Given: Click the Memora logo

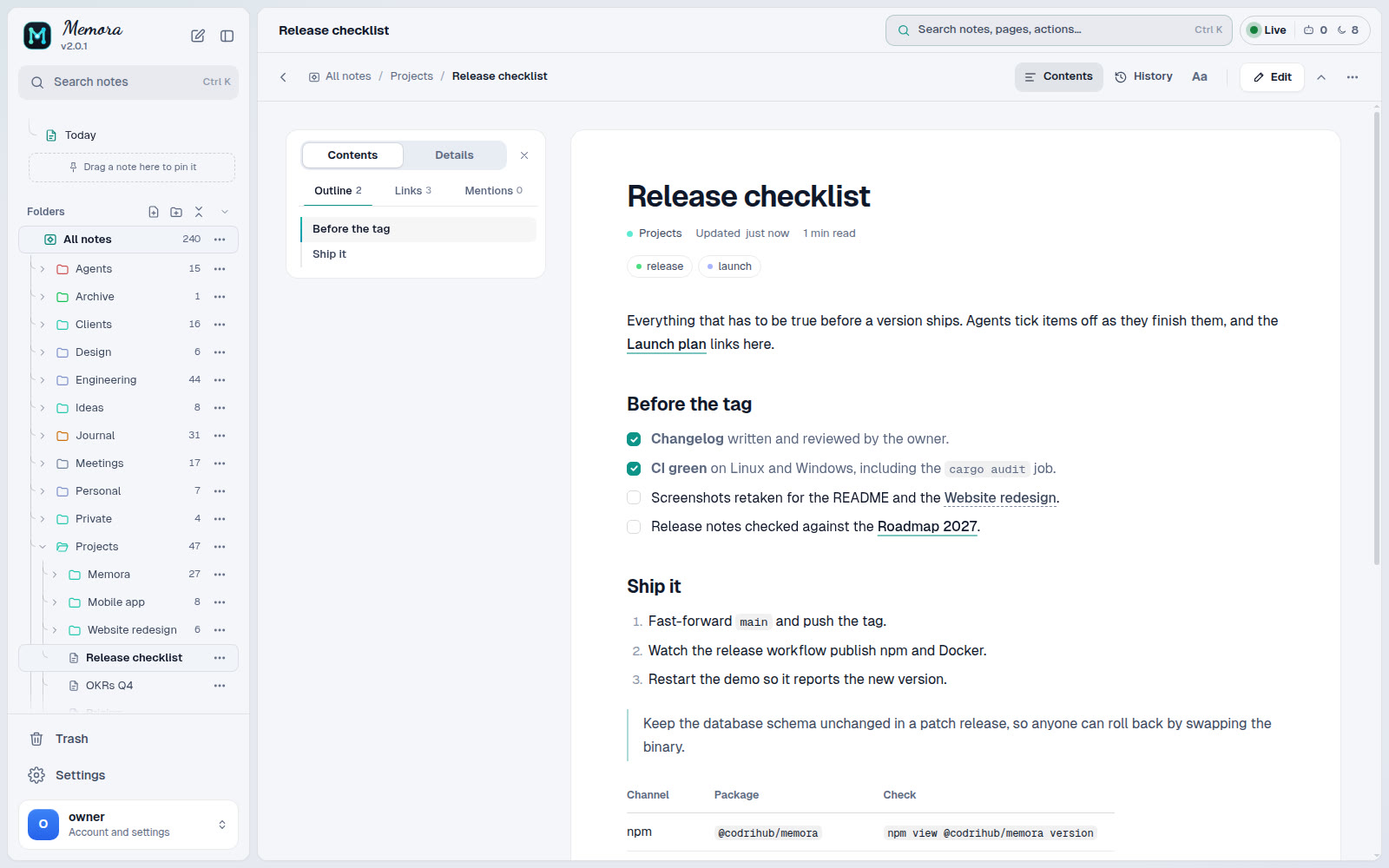Looking at the screenshot, I should [37, 36].
